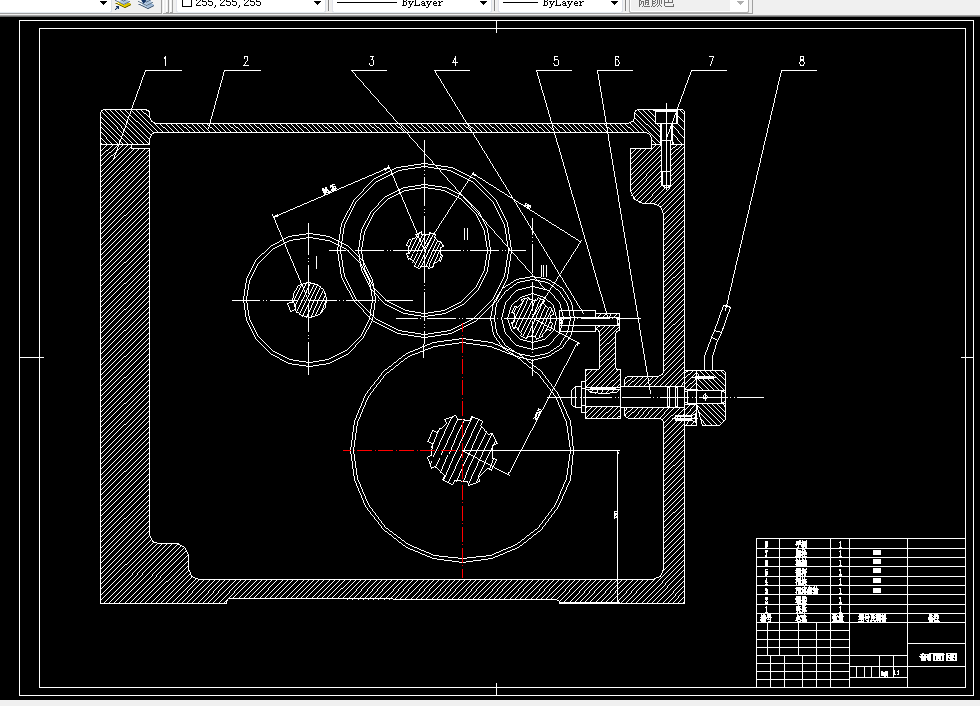Click the shaft label II on the top gear
The height and width of the screenshot is (706, 980).
[466, 234]
